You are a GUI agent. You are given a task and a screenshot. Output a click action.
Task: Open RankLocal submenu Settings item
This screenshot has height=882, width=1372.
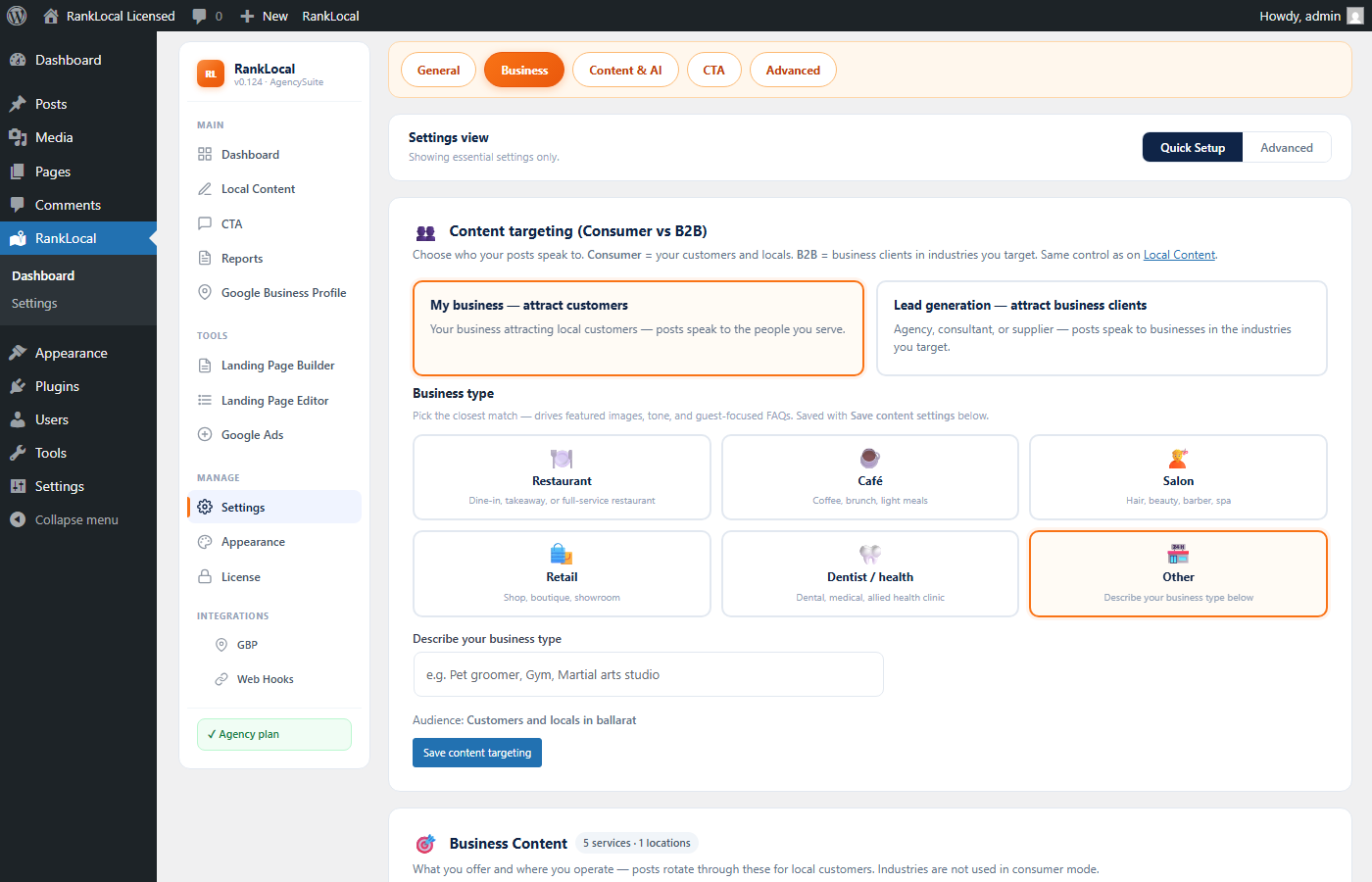click(34, 303)
